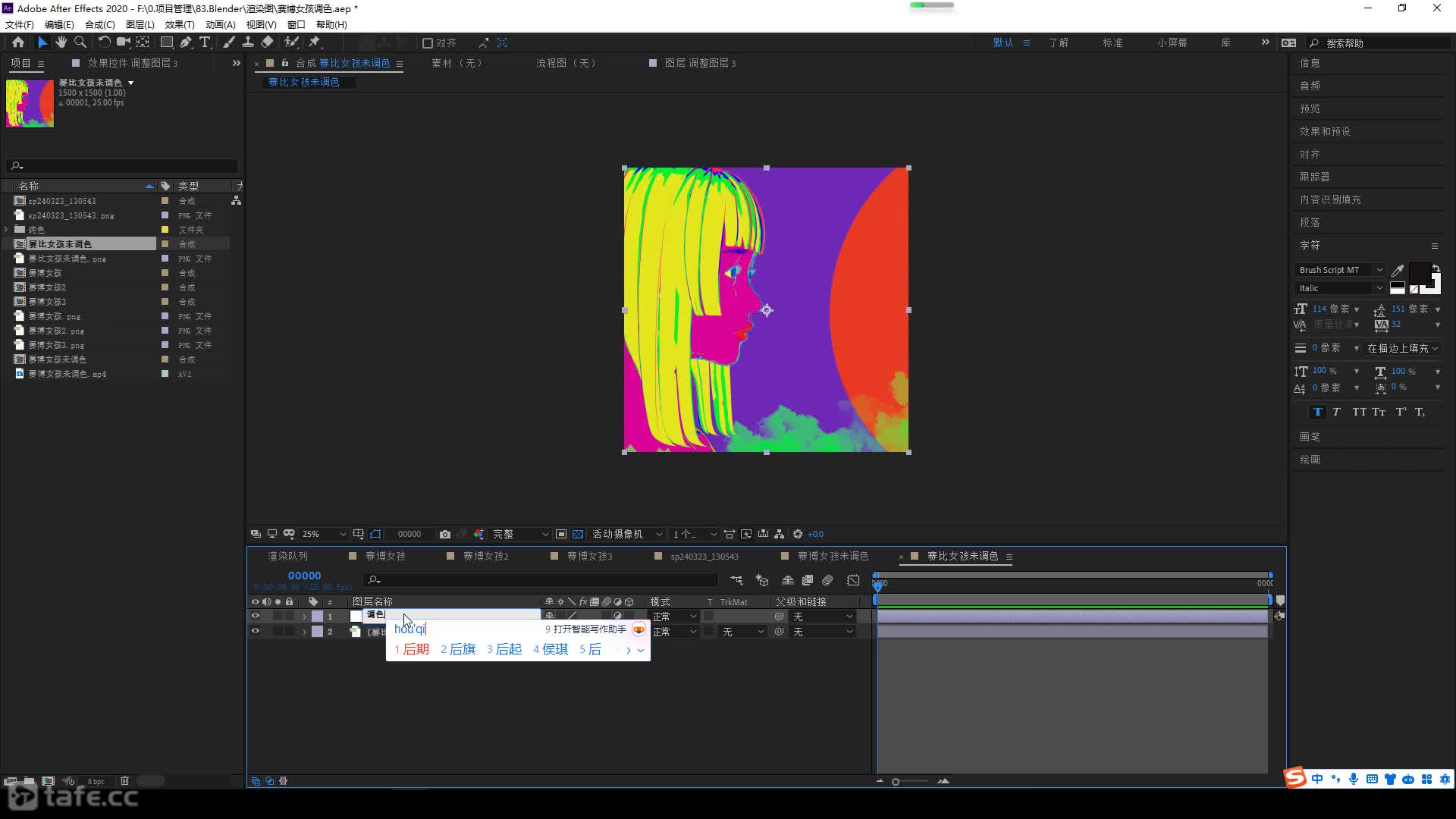The image size is (1456, 819).
Task: Open the Brush Script MT font dropdown
Action: (x=1340, y=270)
